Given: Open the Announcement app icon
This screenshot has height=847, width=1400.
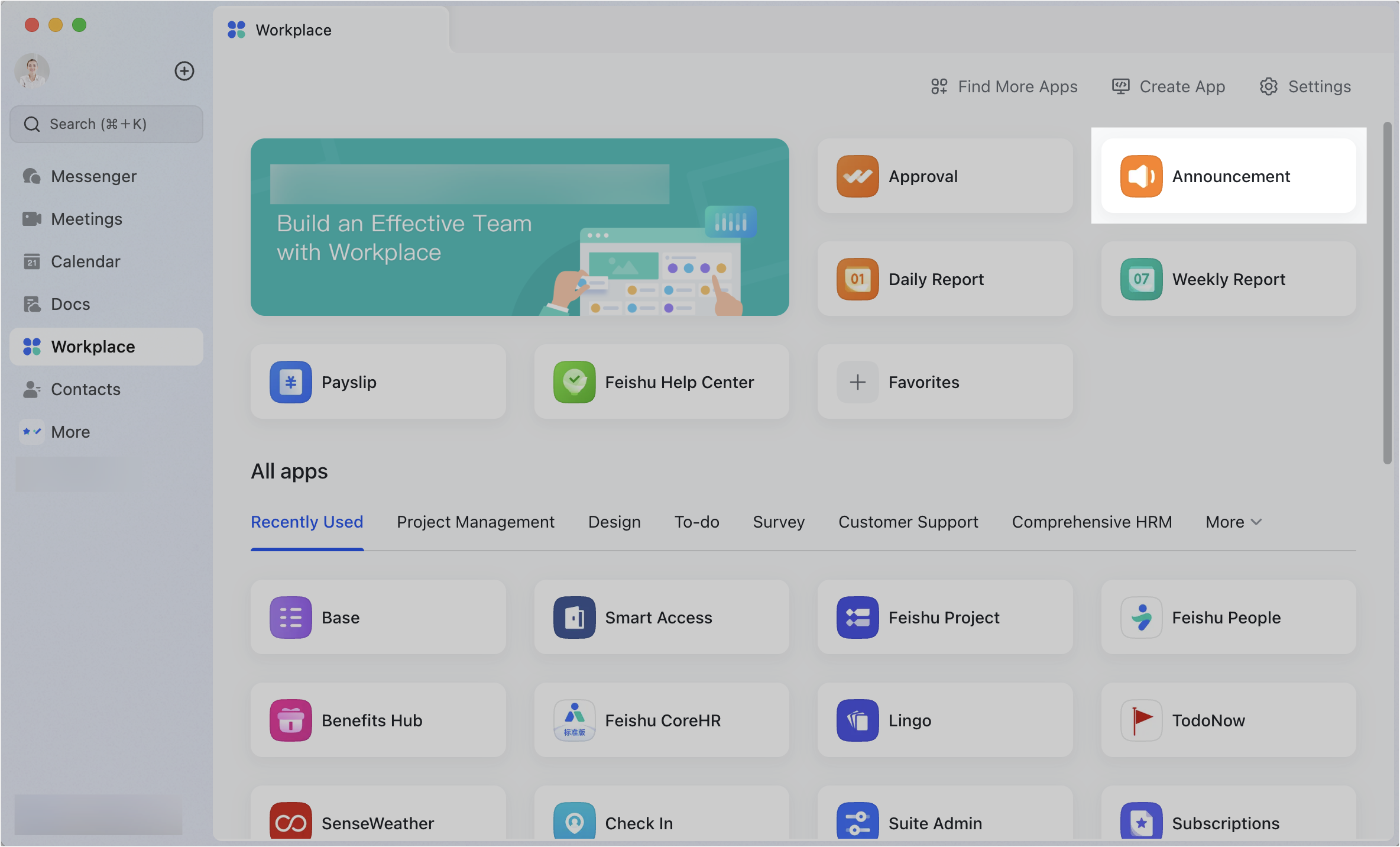Looking at the screenshot, I should coord(1141,176).
